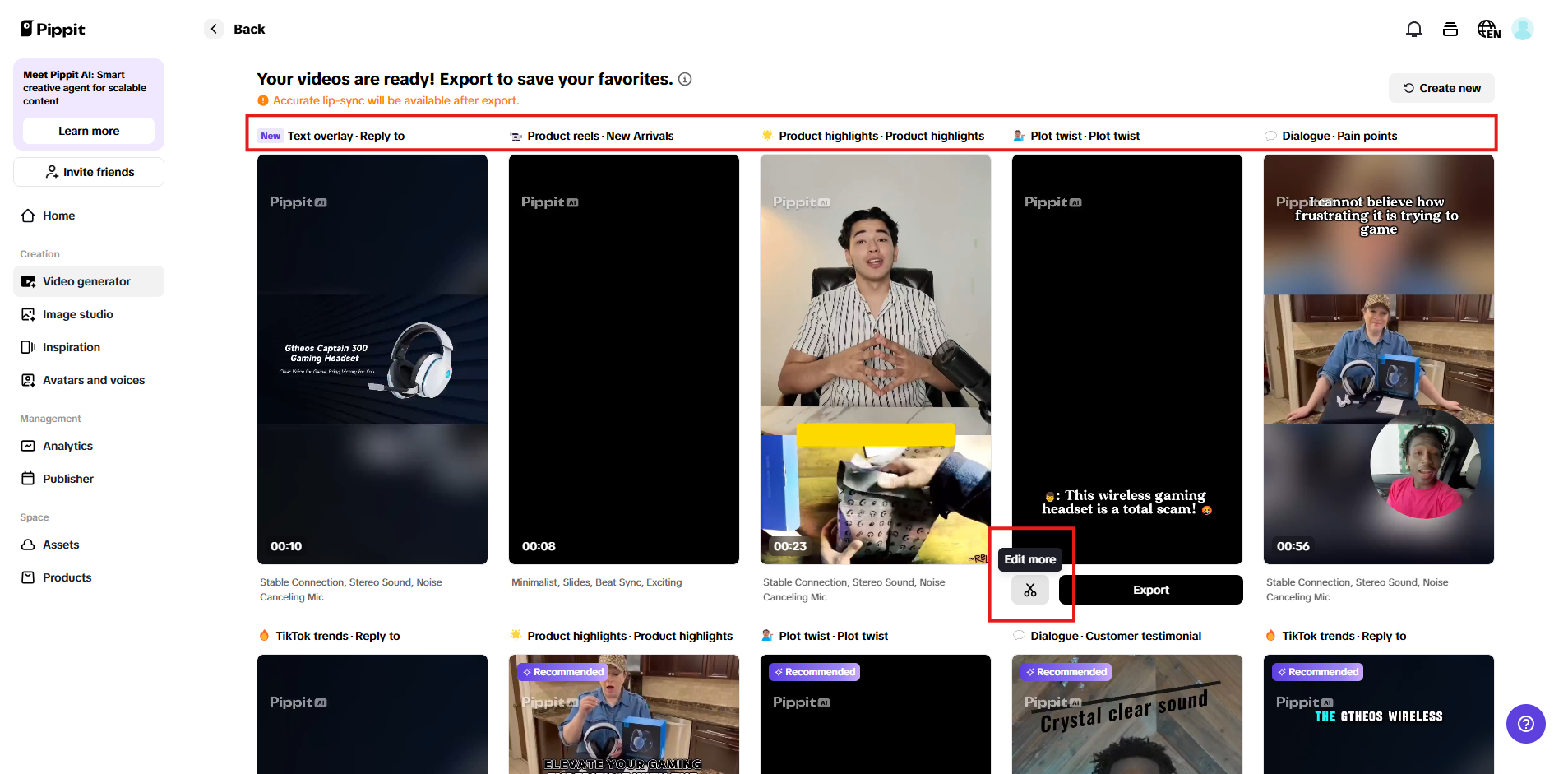Click the Back label
The height and width of the screenshot is (774, 1568).
pyautogui.click(x=249, y=29)
